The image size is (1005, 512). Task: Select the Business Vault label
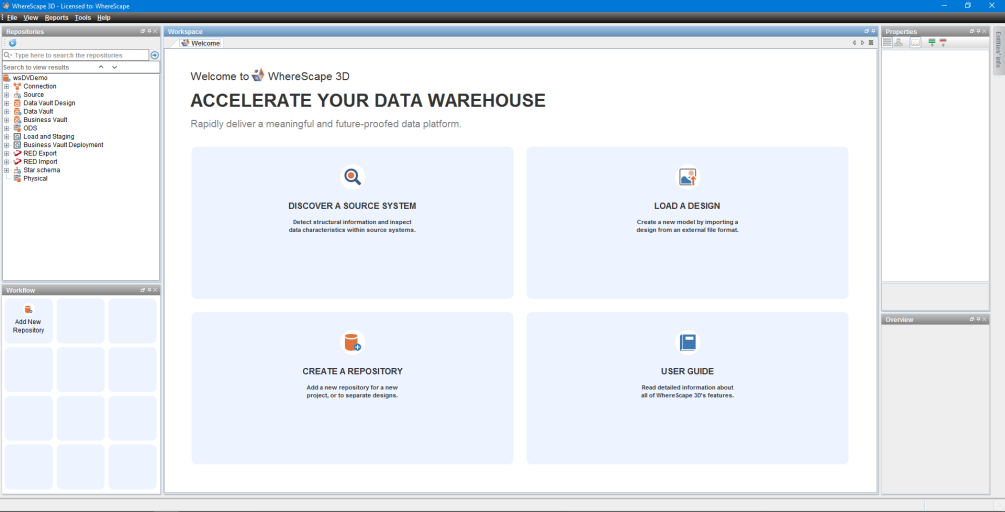coord(46,120)
